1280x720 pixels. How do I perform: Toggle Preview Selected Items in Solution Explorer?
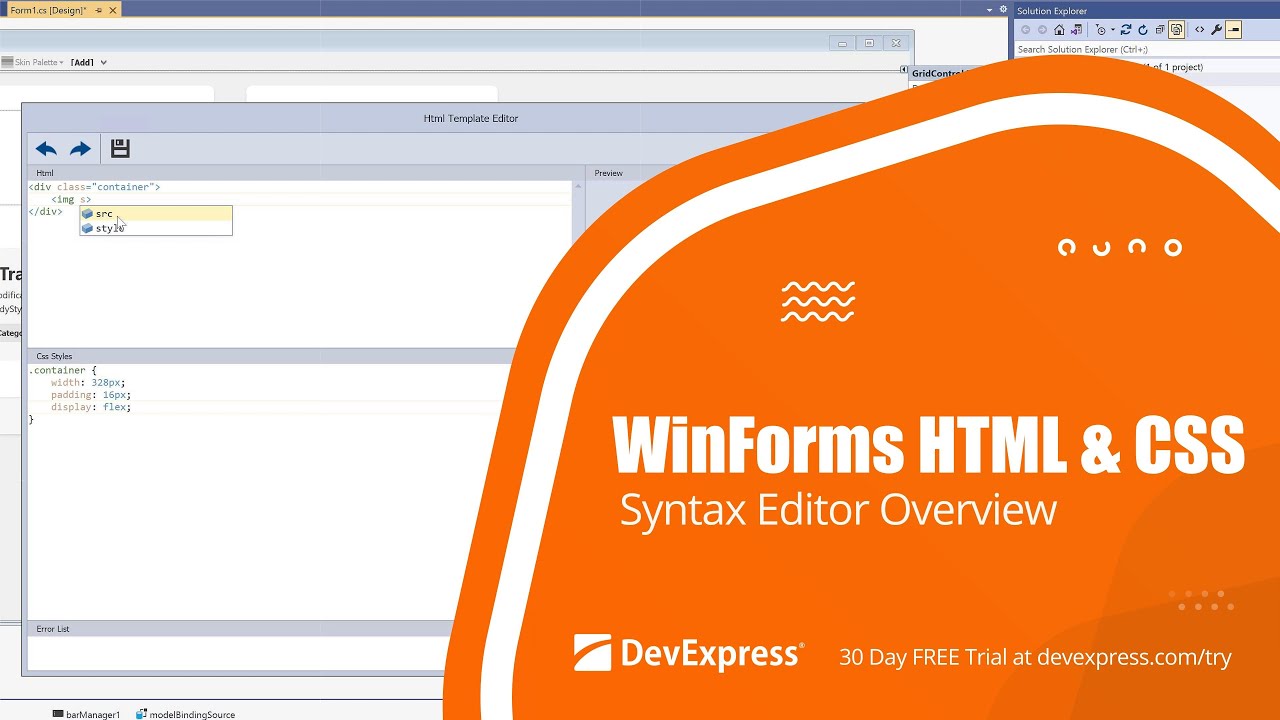tap(1234, 30)
